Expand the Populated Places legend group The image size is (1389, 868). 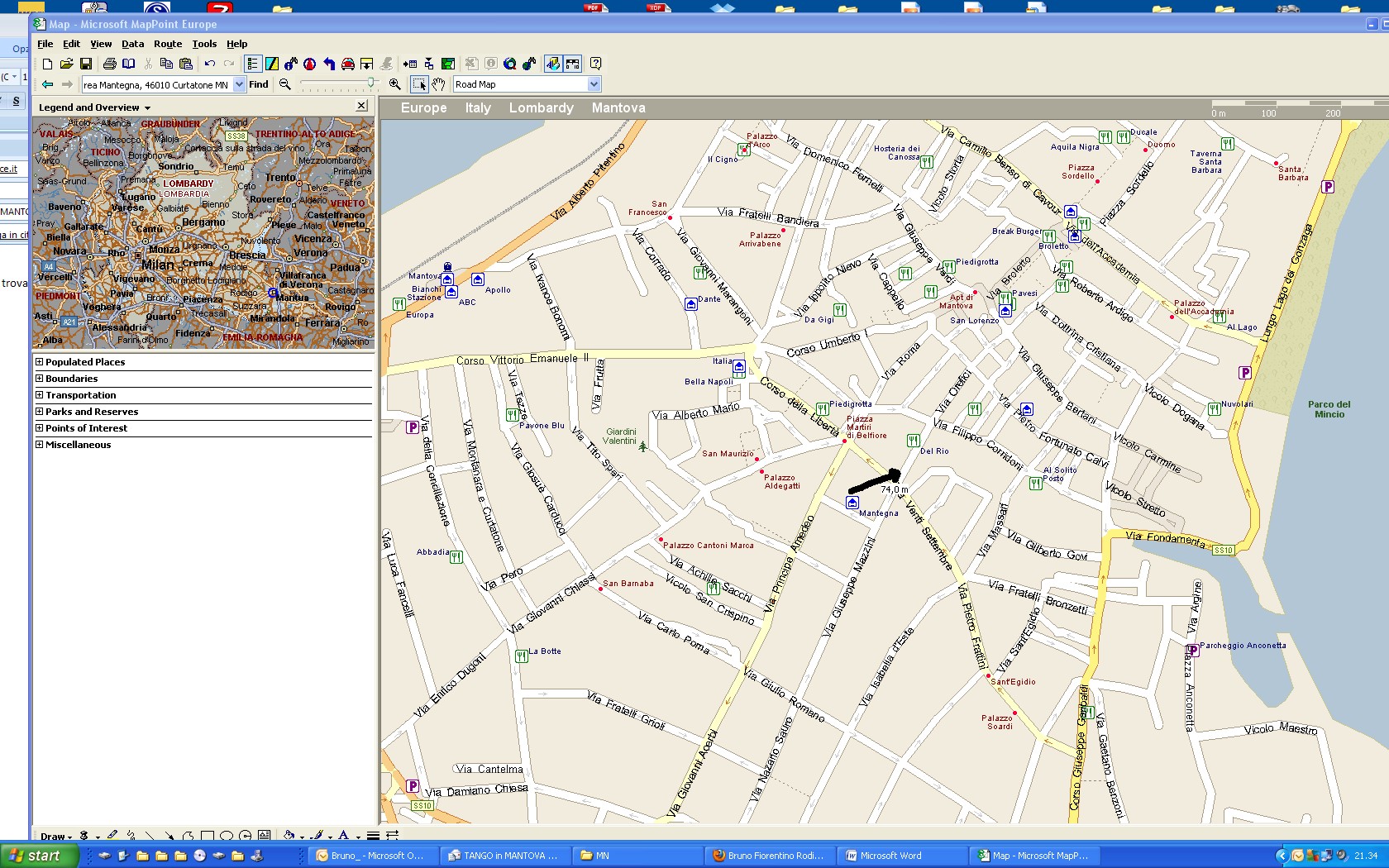pos(39,361)
